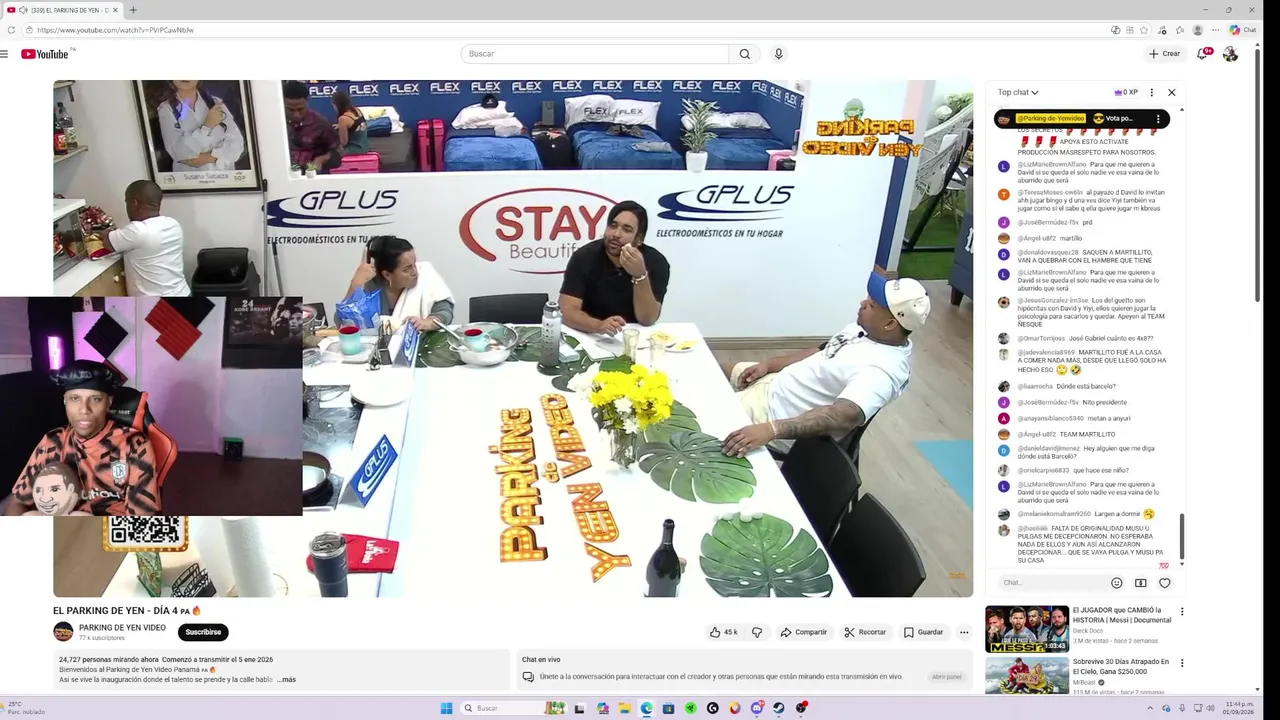Go to the YouTube home logo

pyautogui.click(x=45, y=54)
